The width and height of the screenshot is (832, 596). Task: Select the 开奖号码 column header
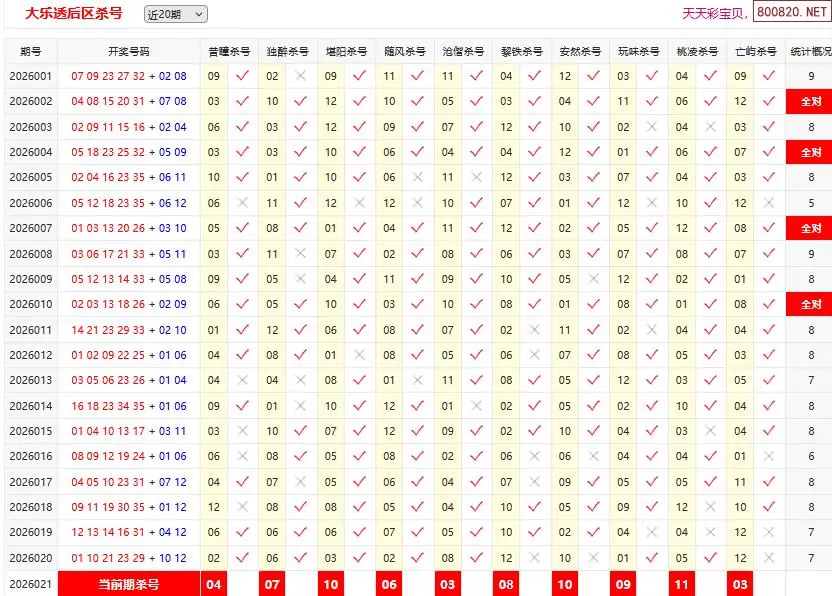click(x=128, y=51)
